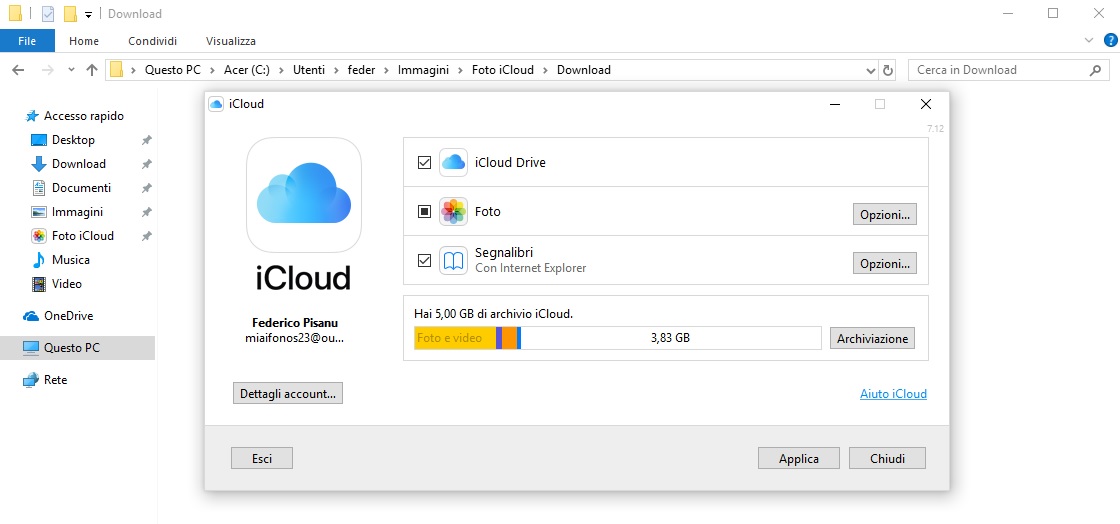Viewport: 1120px width, 524px height.
Task: Open Immagini in the sidebar
Action: pos(77,212)
